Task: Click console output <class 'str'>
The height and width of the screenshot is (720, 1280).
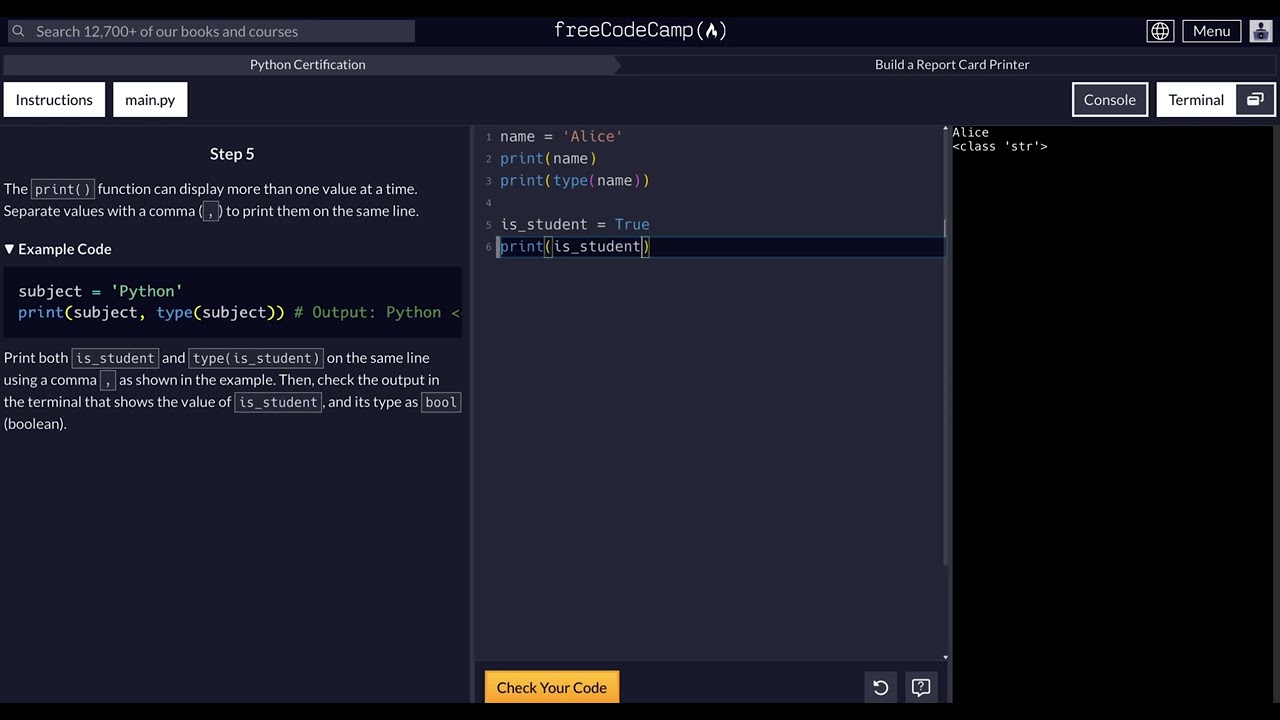Action: (1000, 146)
